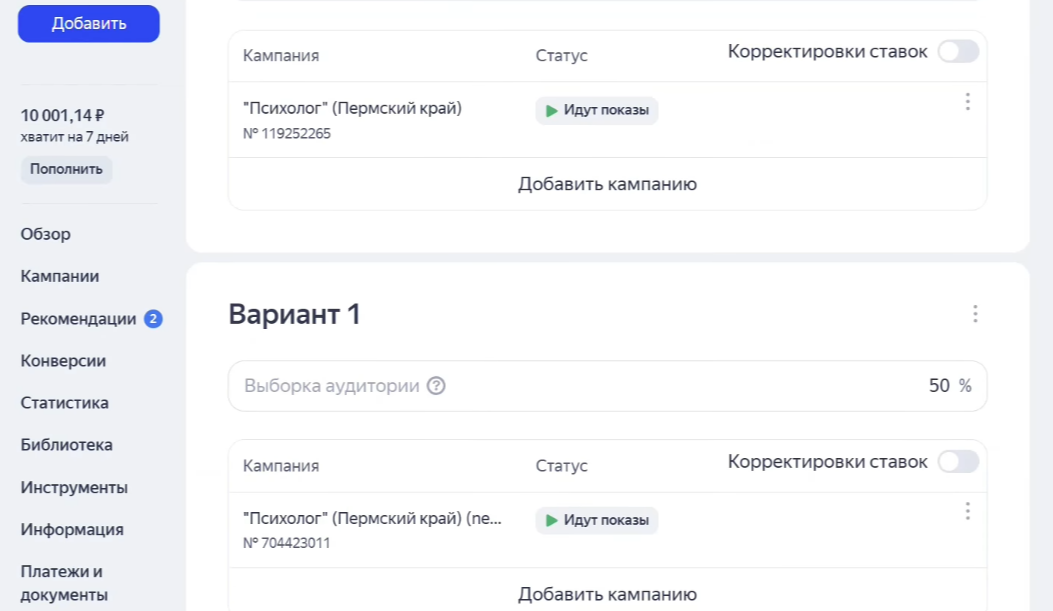Click the blue Добавить button
The image size is (1053, 611).
point(88,23)
